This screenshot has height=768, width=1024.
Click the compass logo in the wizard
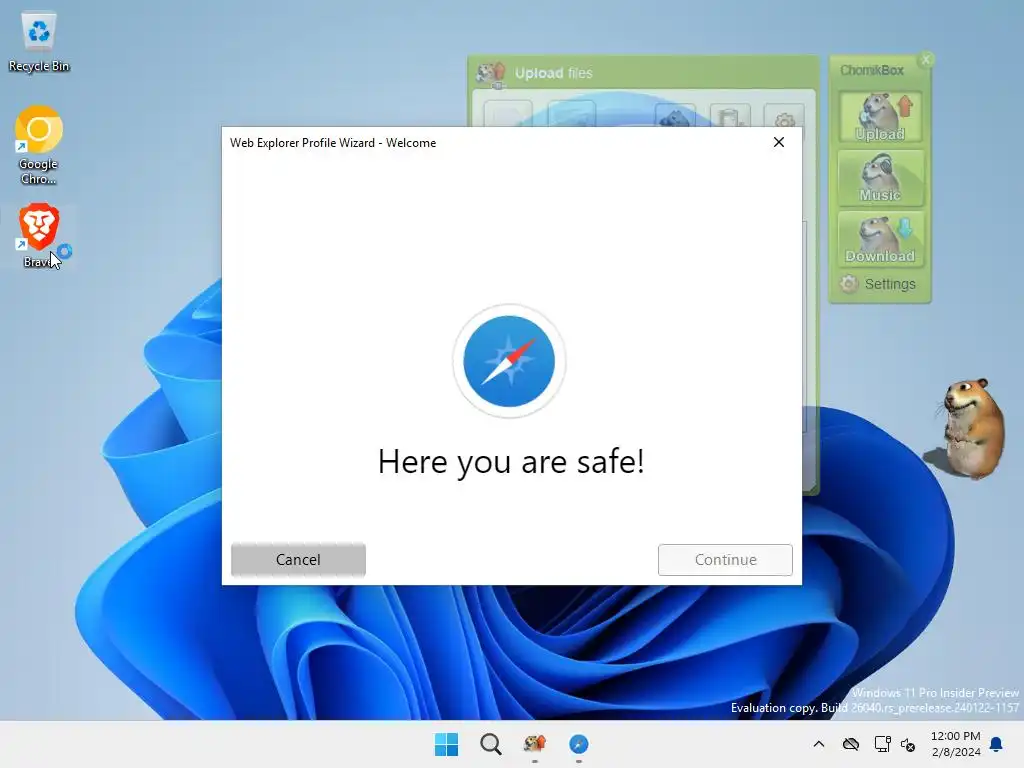[x=509, y=361]
